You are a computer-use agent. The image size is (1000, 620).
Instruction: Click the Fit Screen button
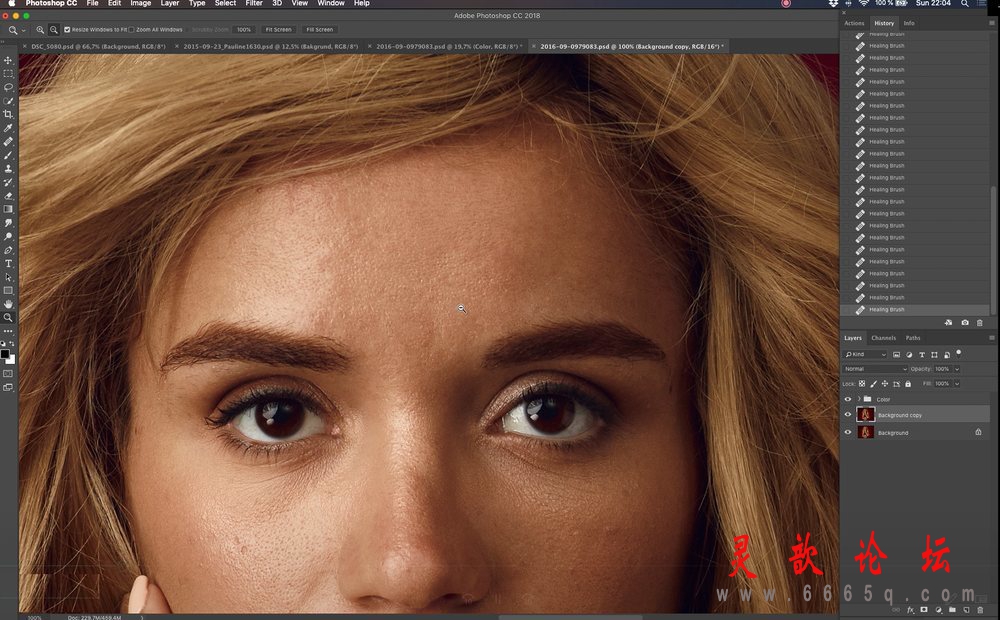278,29
